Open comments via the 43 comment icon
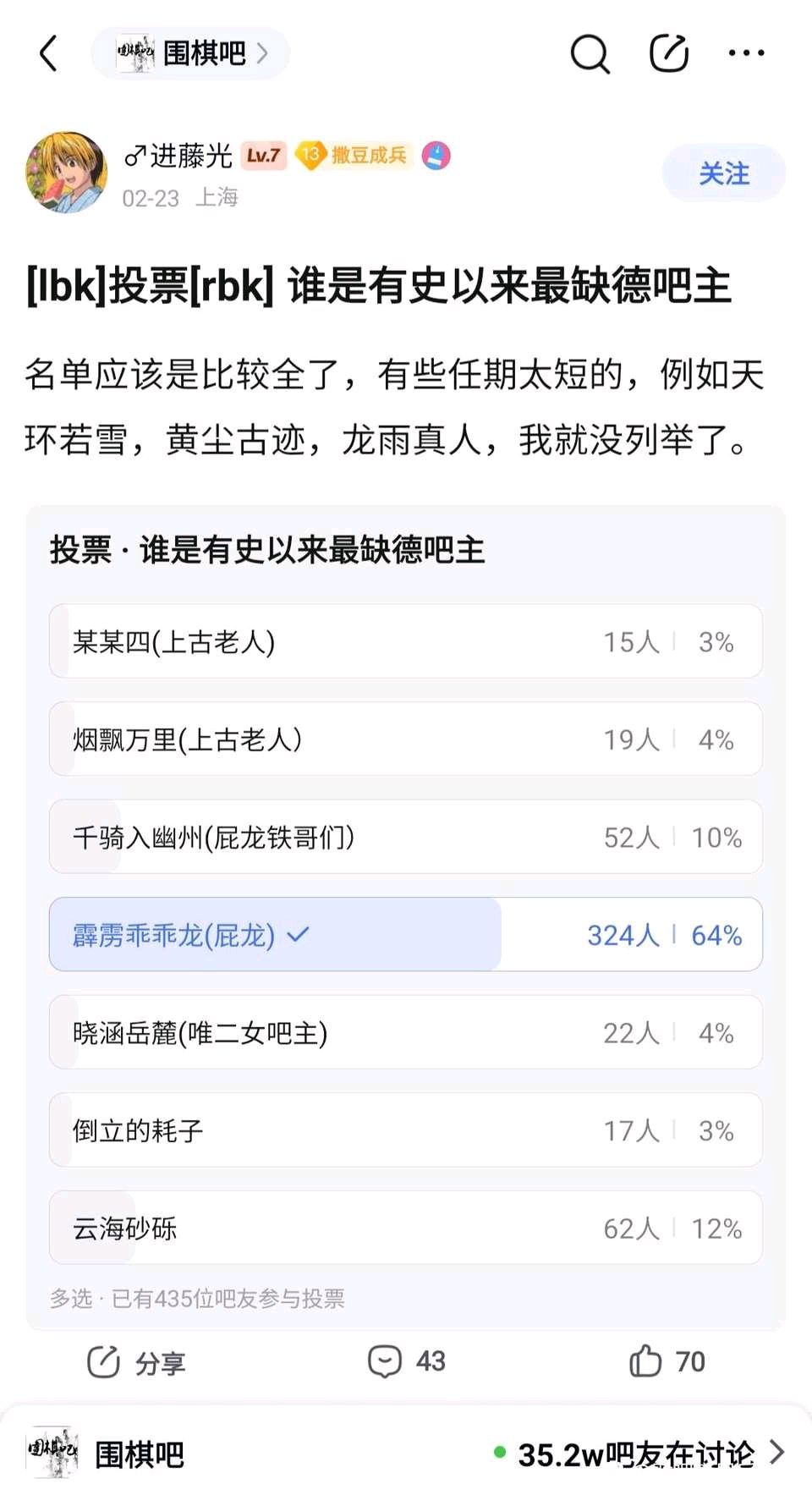Screen dimensions: 812x1495 point(385,1361)
